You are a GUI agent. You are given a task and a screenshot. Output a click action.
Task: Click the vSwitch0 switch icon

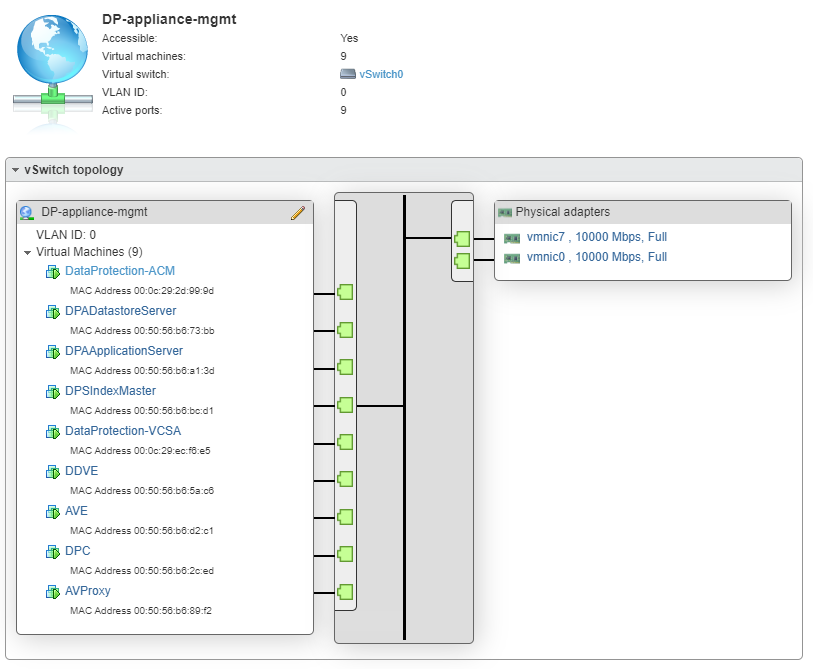pos(347,74)
